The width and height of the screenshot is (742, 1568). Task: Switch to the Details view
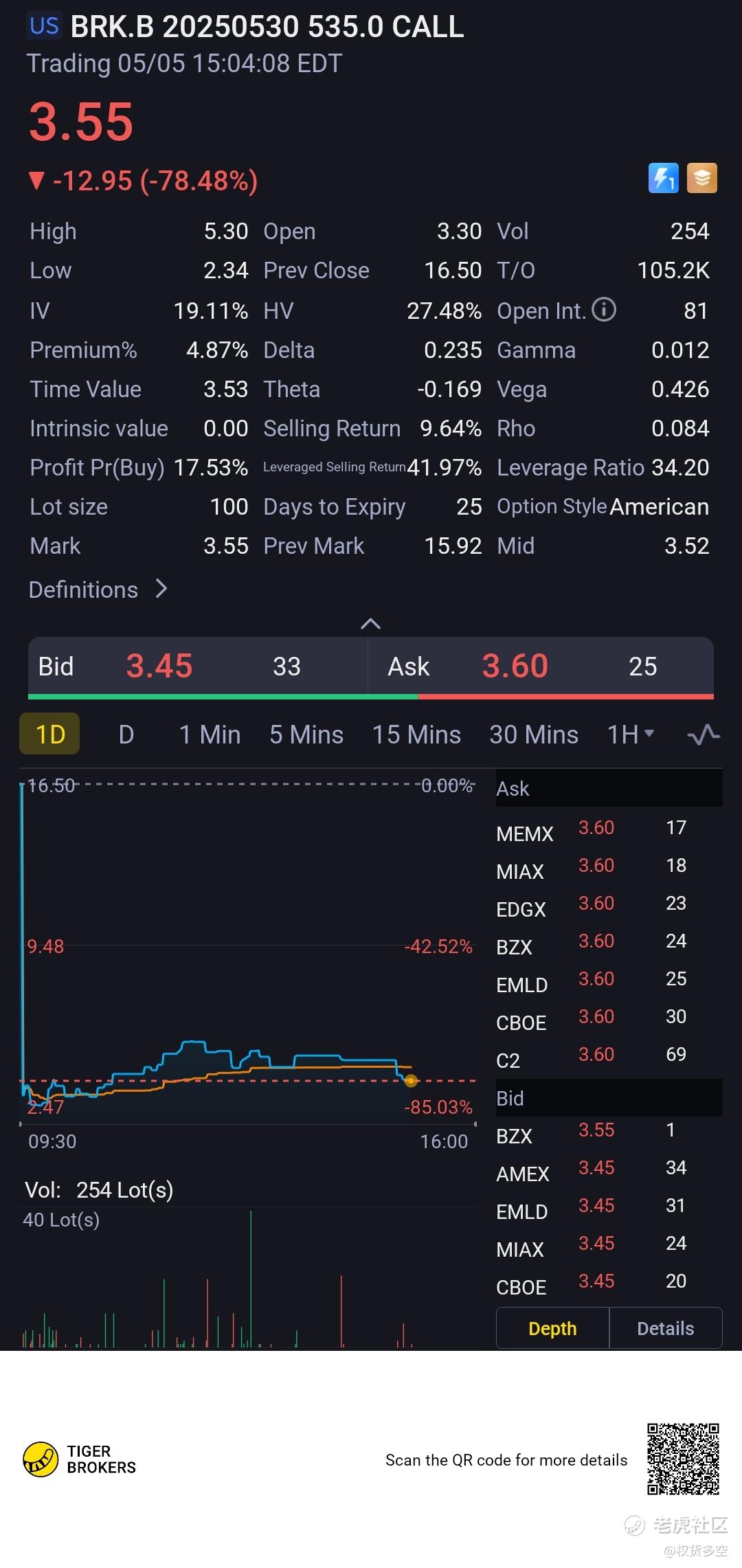click(665, 1328)
